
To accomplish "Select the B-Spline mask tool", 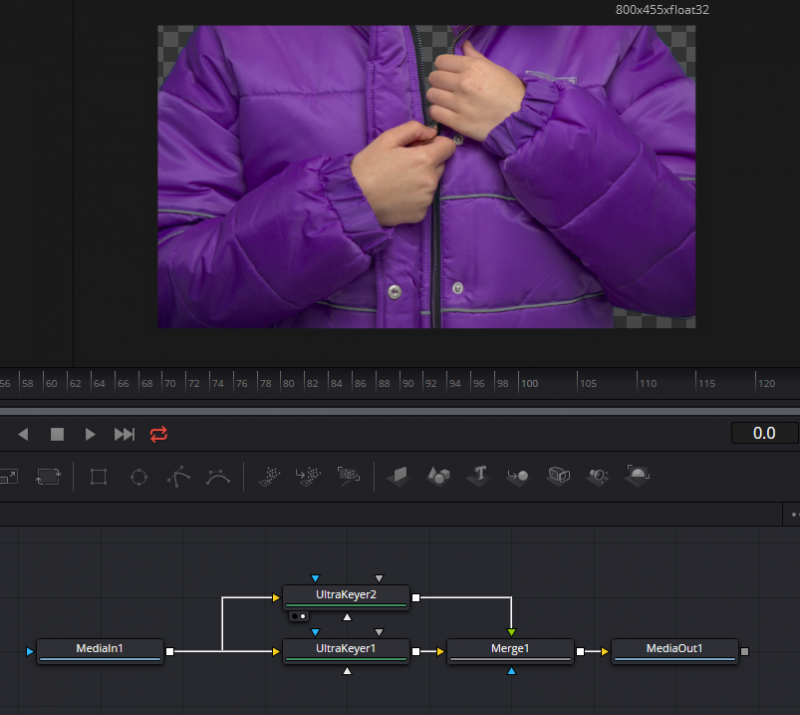I will coord(218,477).
